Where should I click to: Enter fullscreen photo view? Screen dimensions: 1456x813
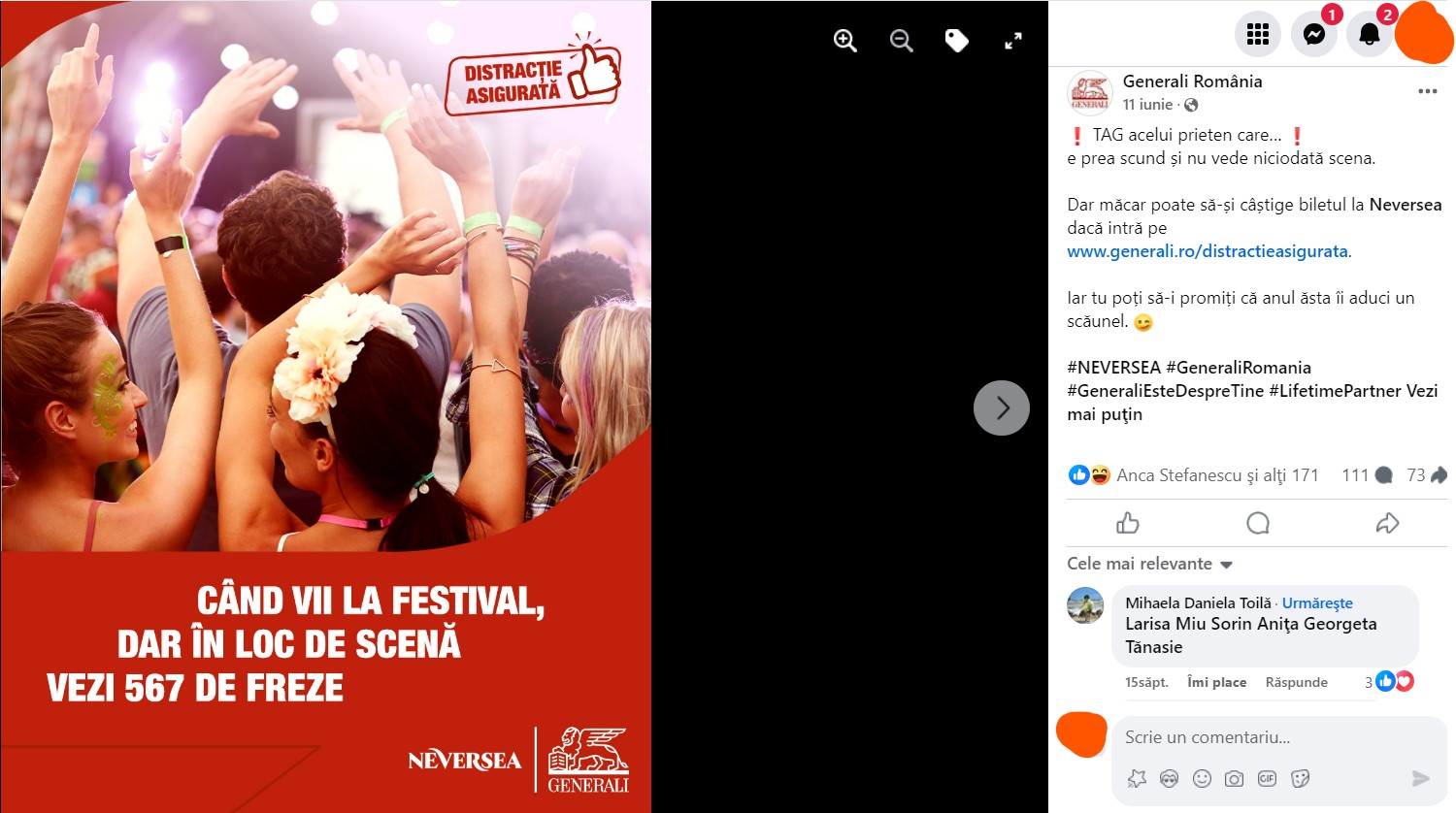coord(1013,41)
